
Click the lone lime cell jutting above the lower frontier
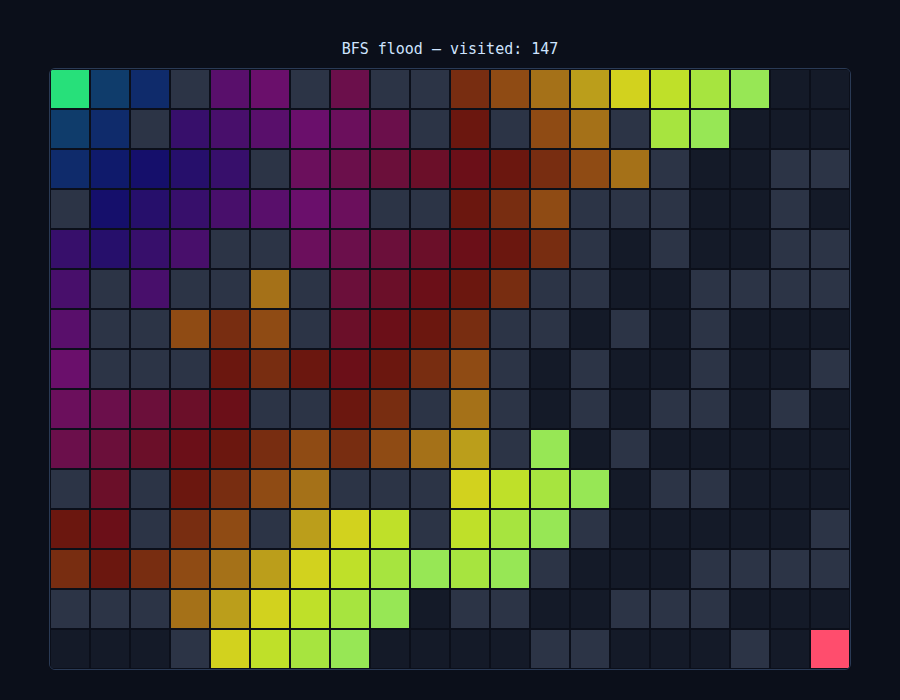point(550,449)
